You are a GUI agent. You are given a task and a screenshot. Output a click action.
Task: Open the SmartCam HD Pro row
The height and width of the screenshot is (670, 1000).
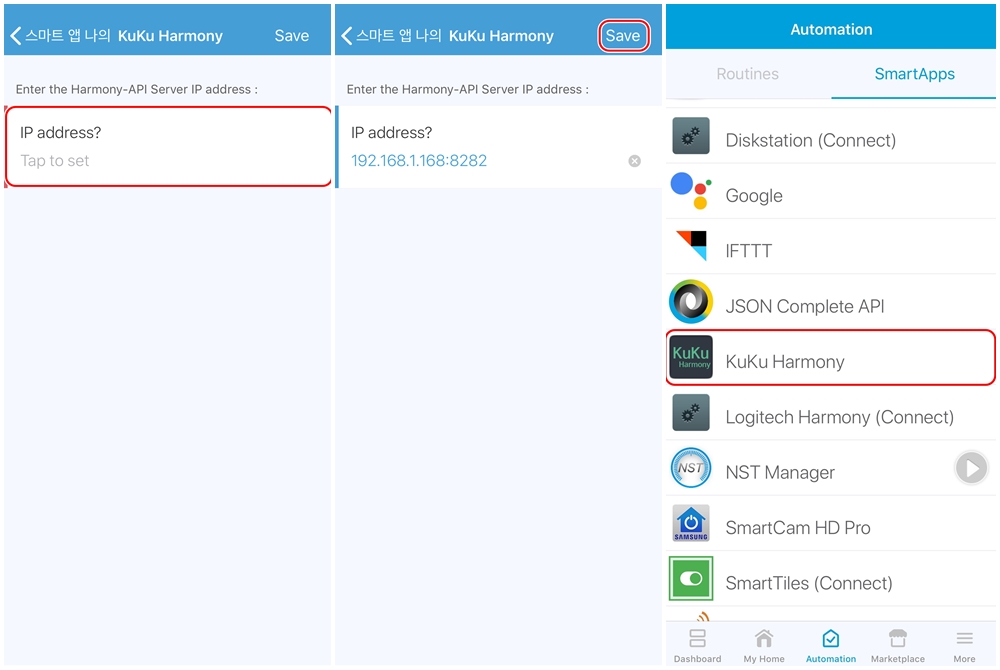click(830, 525)
